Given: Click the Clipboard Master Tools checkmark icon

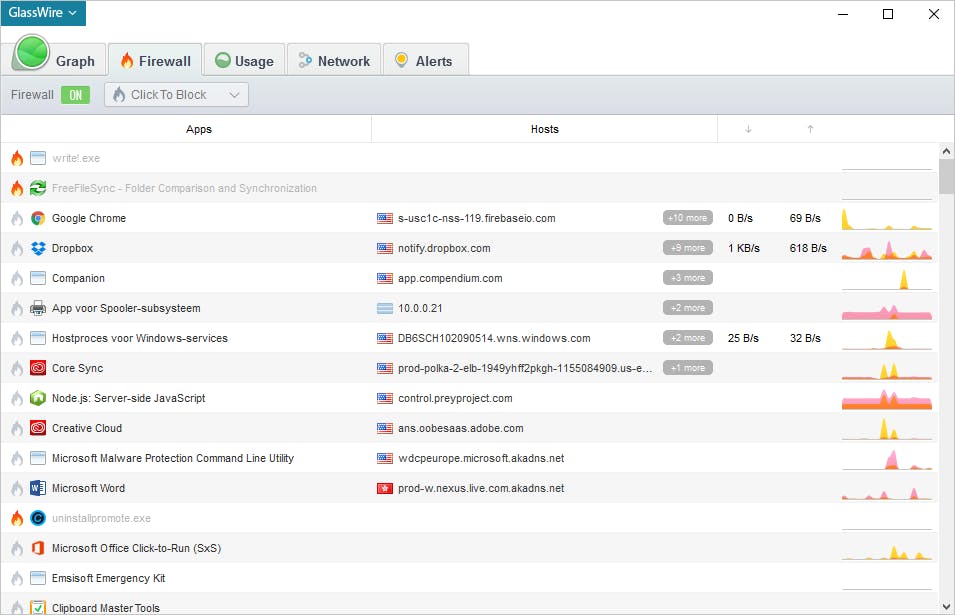Looking at the screenshot, I should [38, 608].
